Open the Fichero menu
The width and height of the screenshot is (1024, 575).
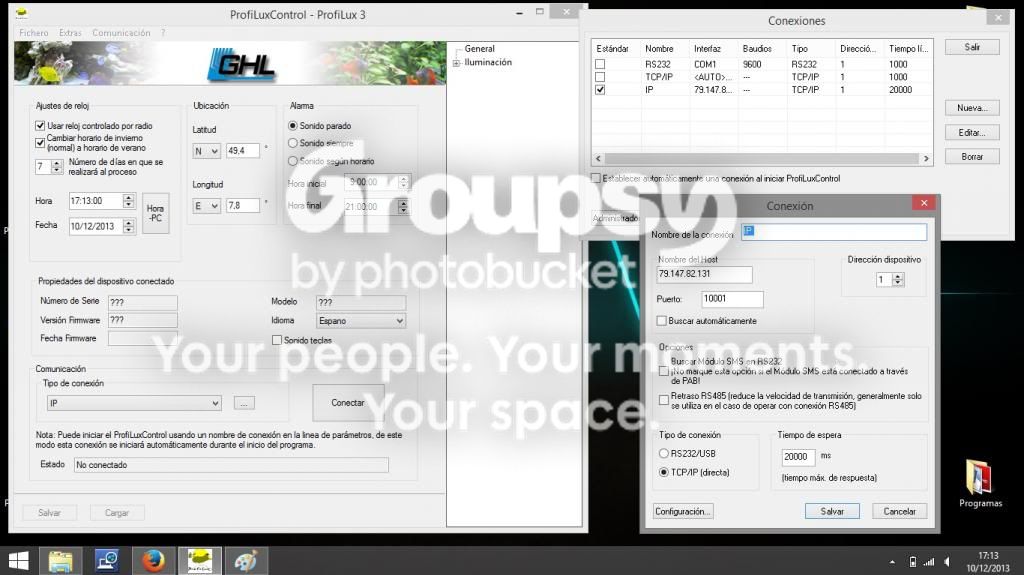click(x=34, y=33)
